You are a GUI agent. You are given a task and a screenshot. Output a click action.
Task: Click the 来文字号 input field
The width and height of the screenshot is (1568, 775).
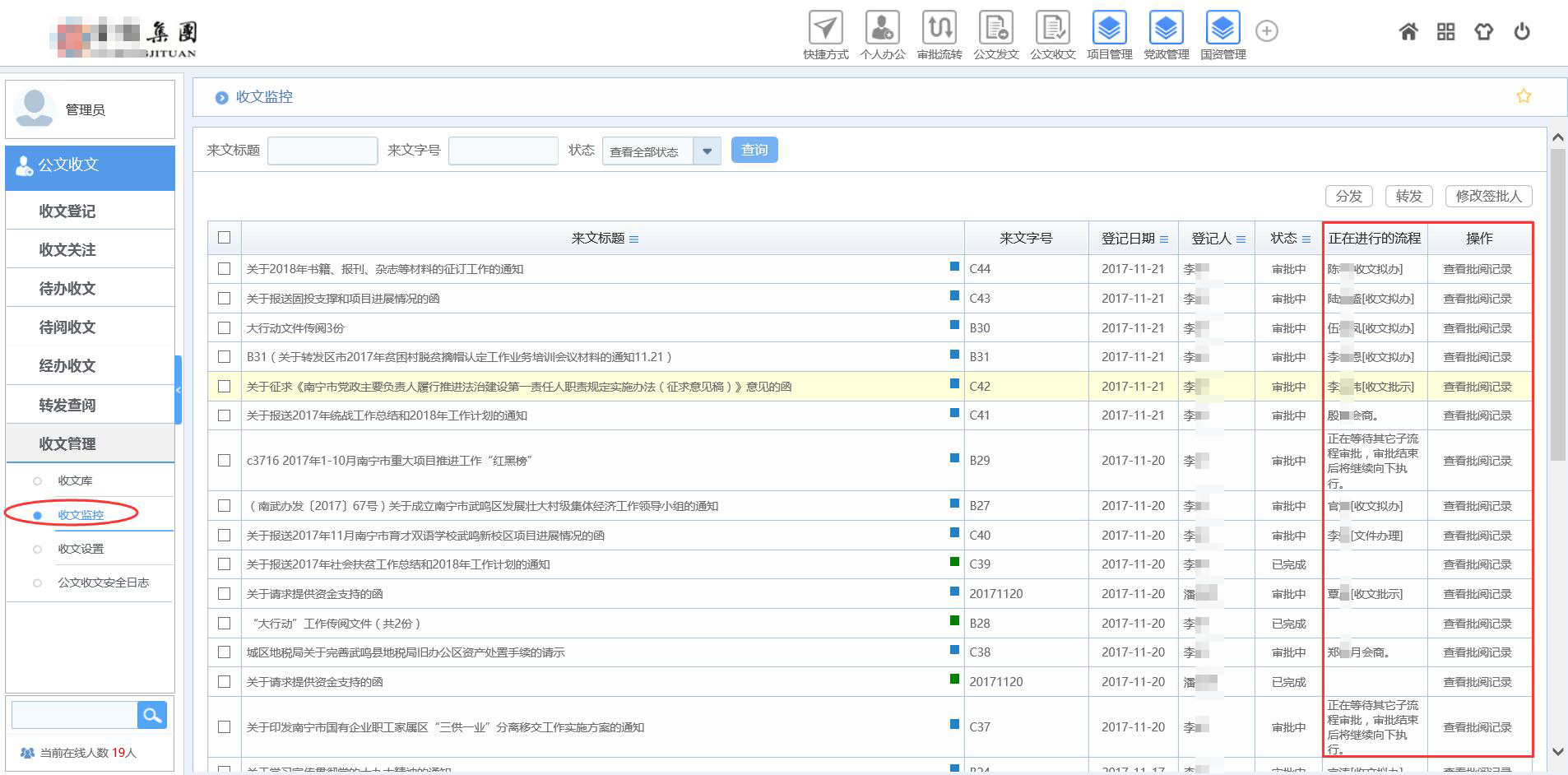[503, 151]
